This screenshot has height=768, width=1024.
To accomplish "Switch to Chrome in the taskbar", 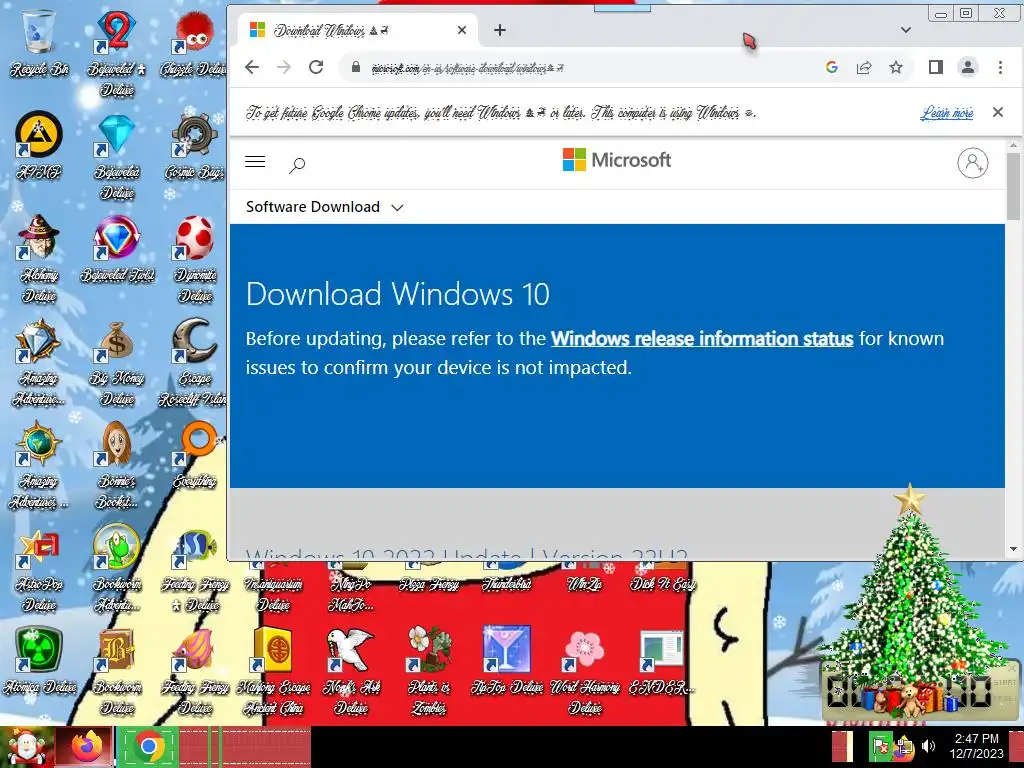I will click(x=149, y=747).
